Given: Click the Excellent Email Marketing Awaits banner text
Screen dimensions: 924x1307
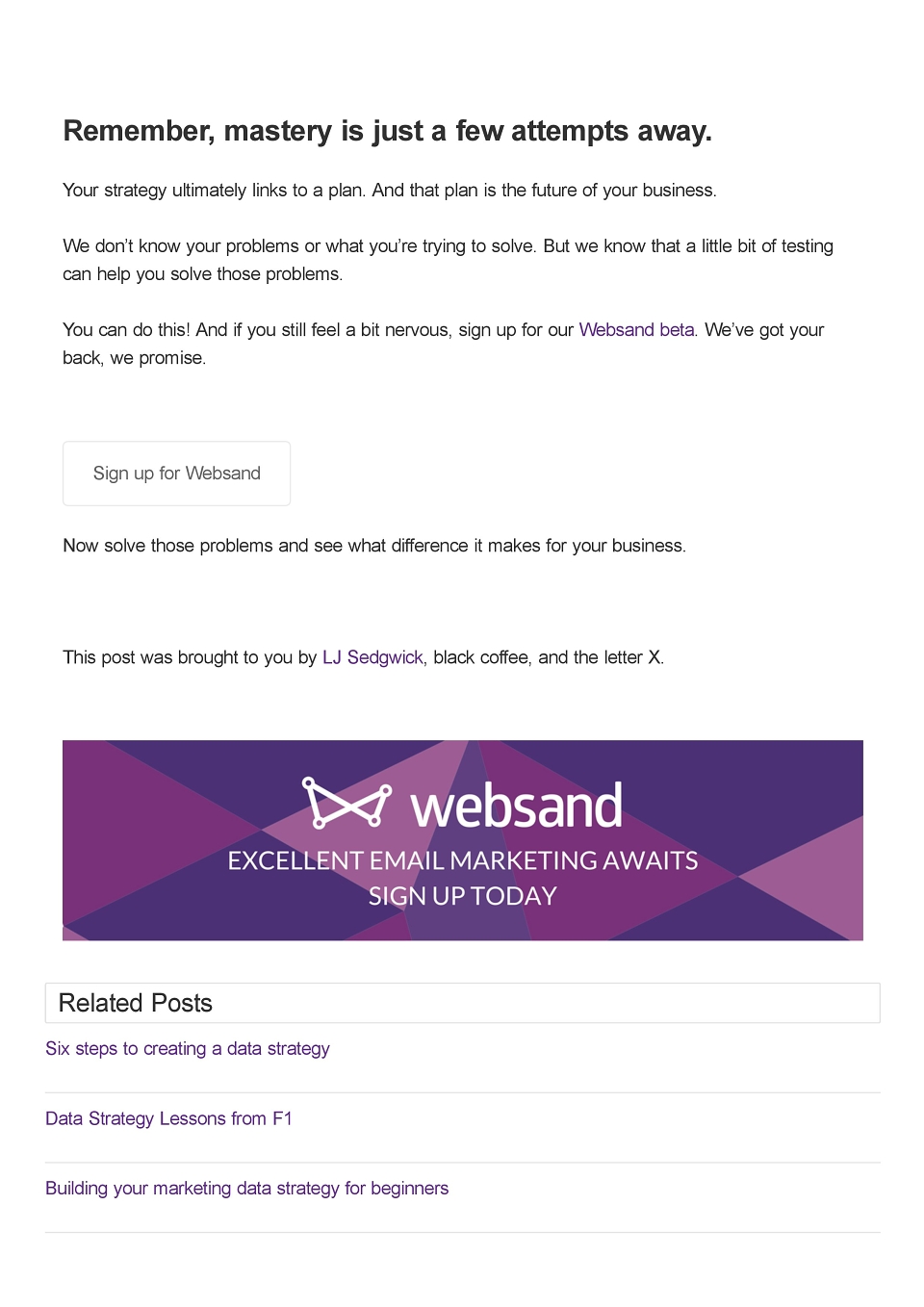Looking at the screenshot, I should coord(463,860).
